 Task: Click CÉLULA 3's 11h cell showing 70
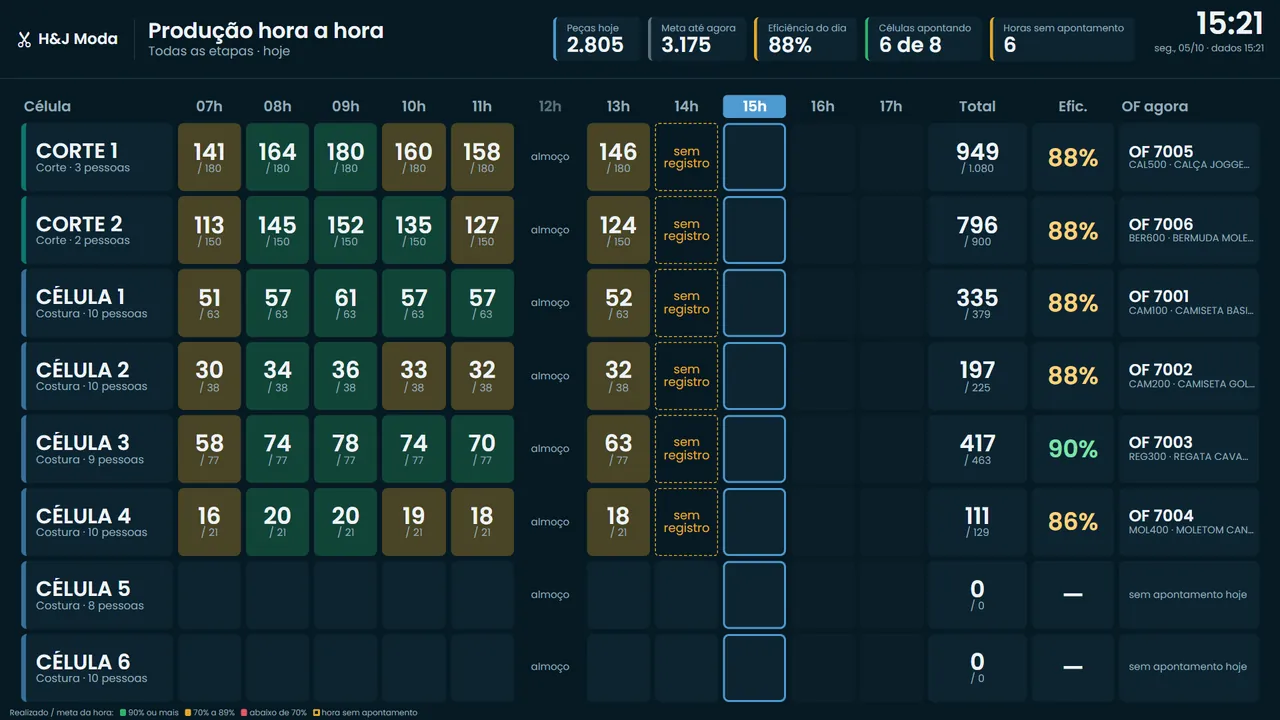tap(482, 449)
